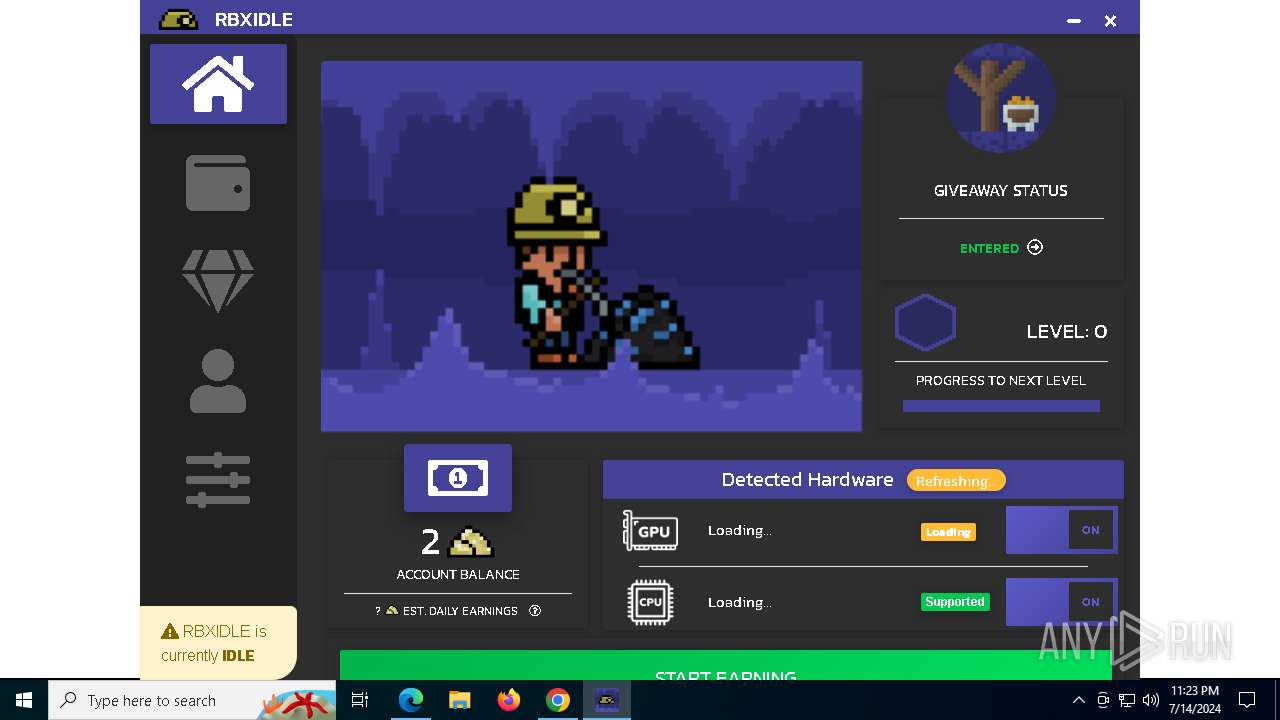
Task: Click the giveaway avatar image
Action: [1001, 98]
